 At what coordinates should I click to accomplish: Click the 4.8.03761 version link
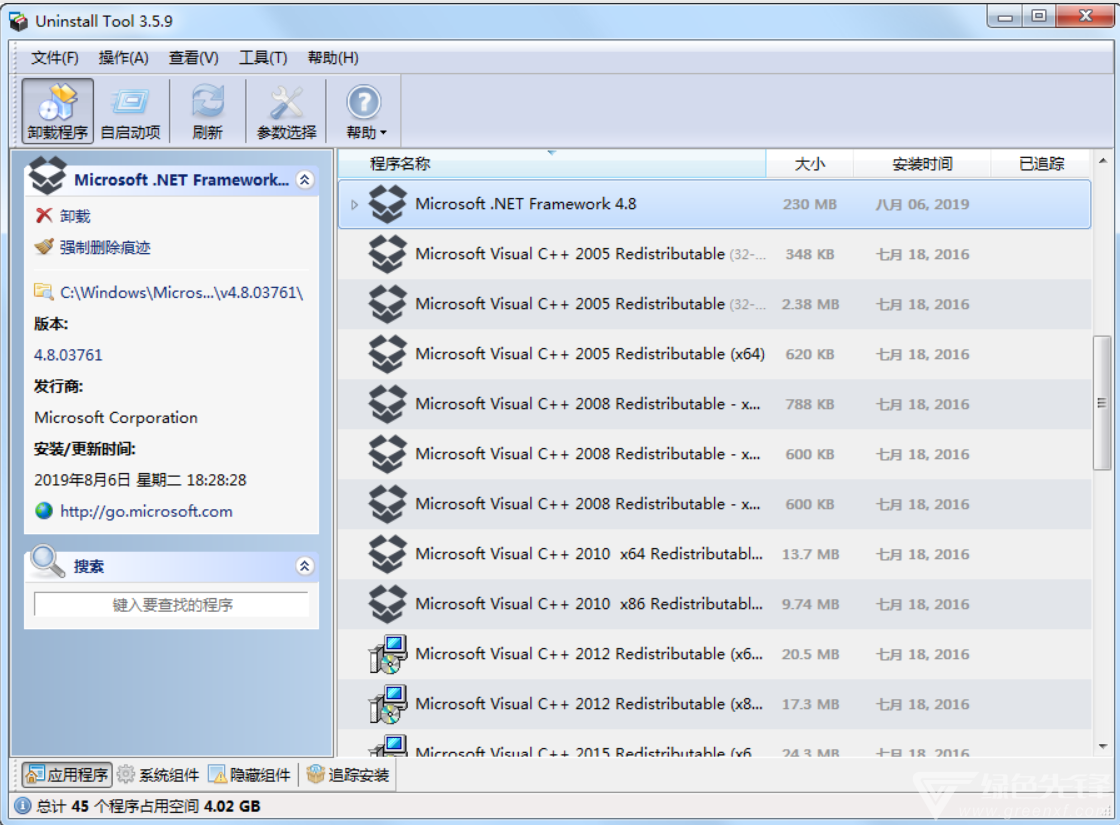[x=68, y=355]
